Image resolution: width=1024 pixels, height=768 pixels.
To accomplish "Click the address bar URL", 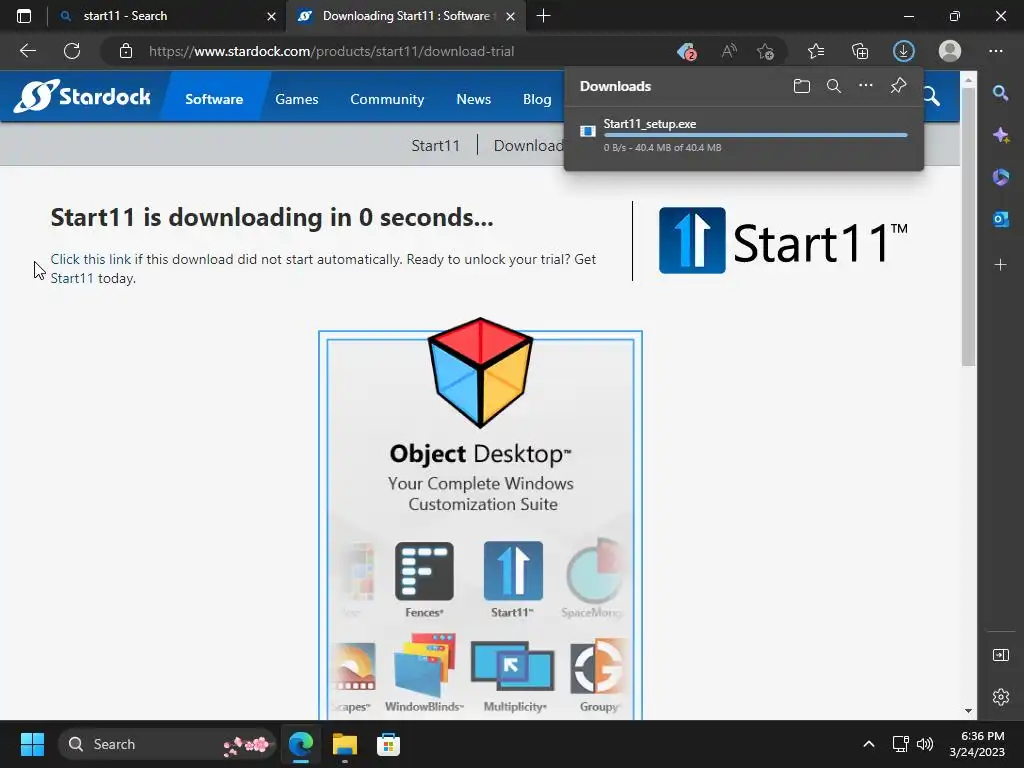I will click(331, 51).
